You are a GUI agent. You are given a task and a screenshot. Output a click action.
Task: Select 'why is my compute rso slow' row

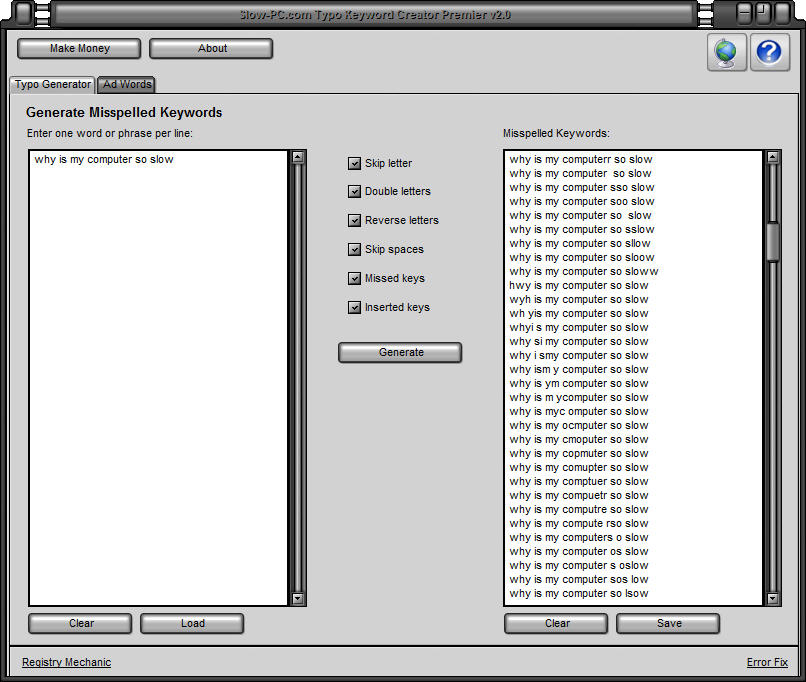click(579, 524)
